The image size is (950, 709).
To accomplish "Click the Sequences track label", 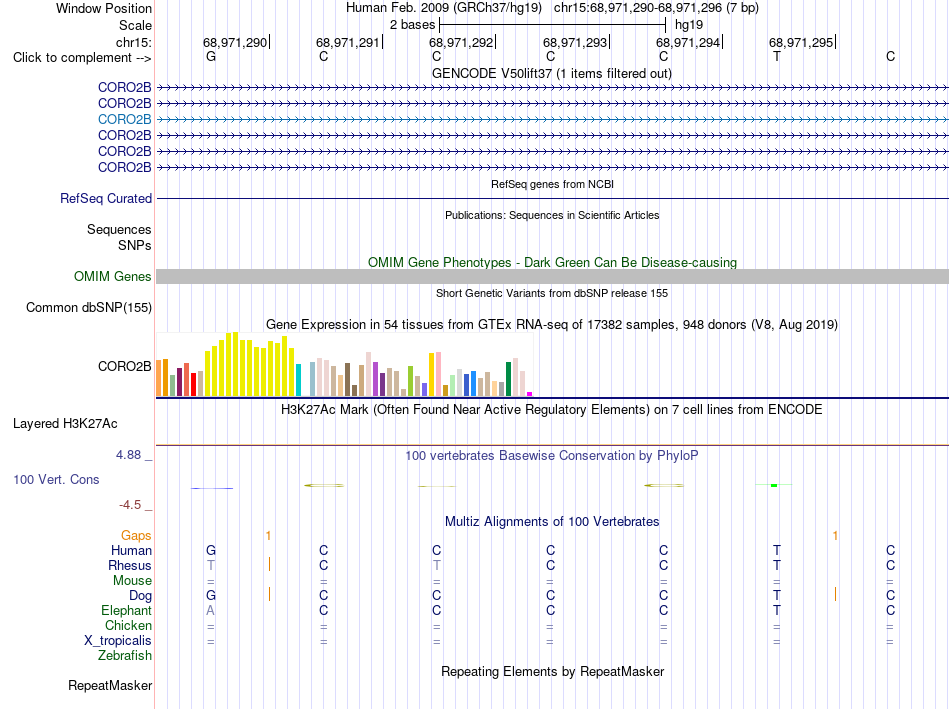I will coord(119,230).
